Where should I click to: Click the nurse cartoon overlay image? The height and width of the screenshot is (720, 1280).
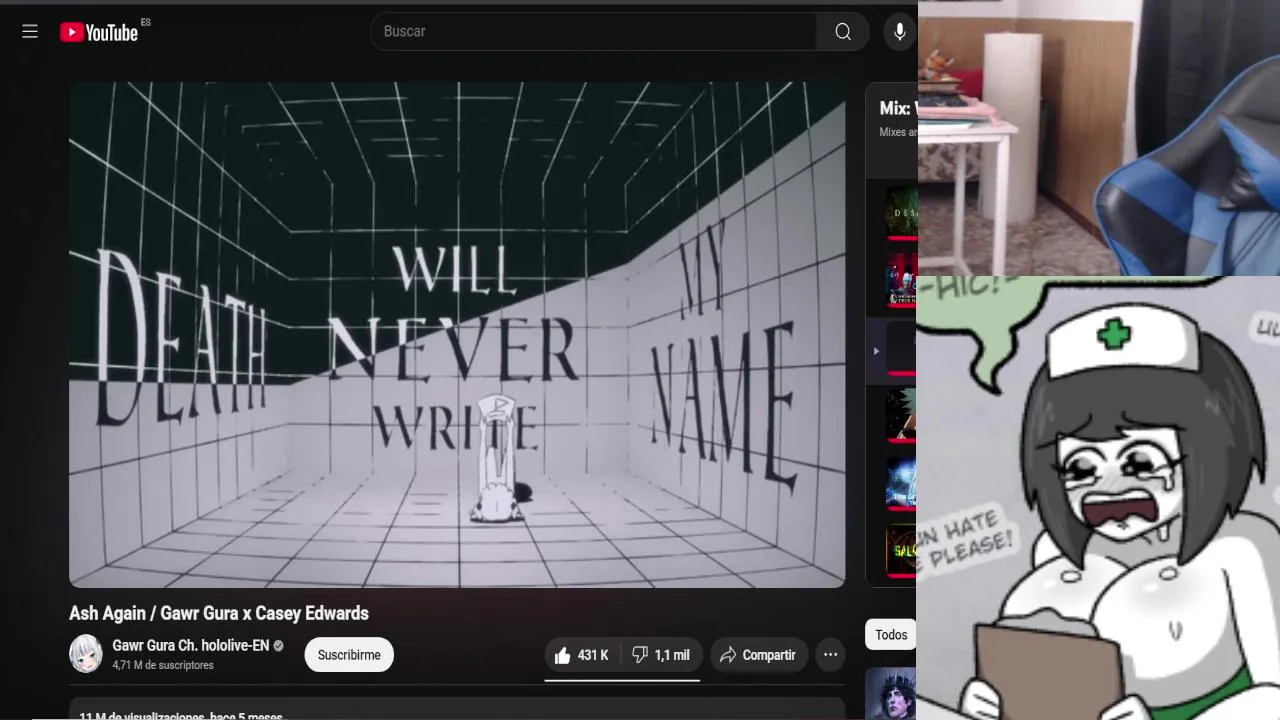[x=1098, y=498]
